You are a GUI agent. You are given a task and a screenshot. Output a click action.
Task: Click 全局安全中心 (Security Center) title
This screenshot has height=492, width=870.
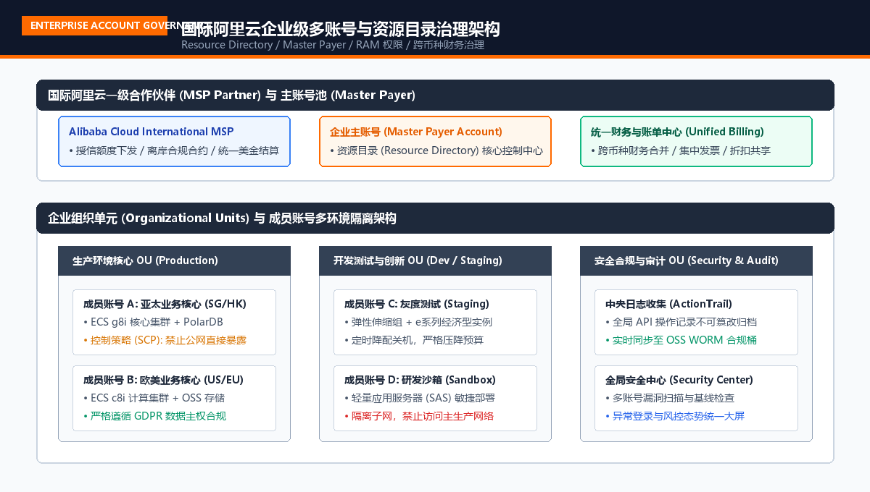[679, 380]
